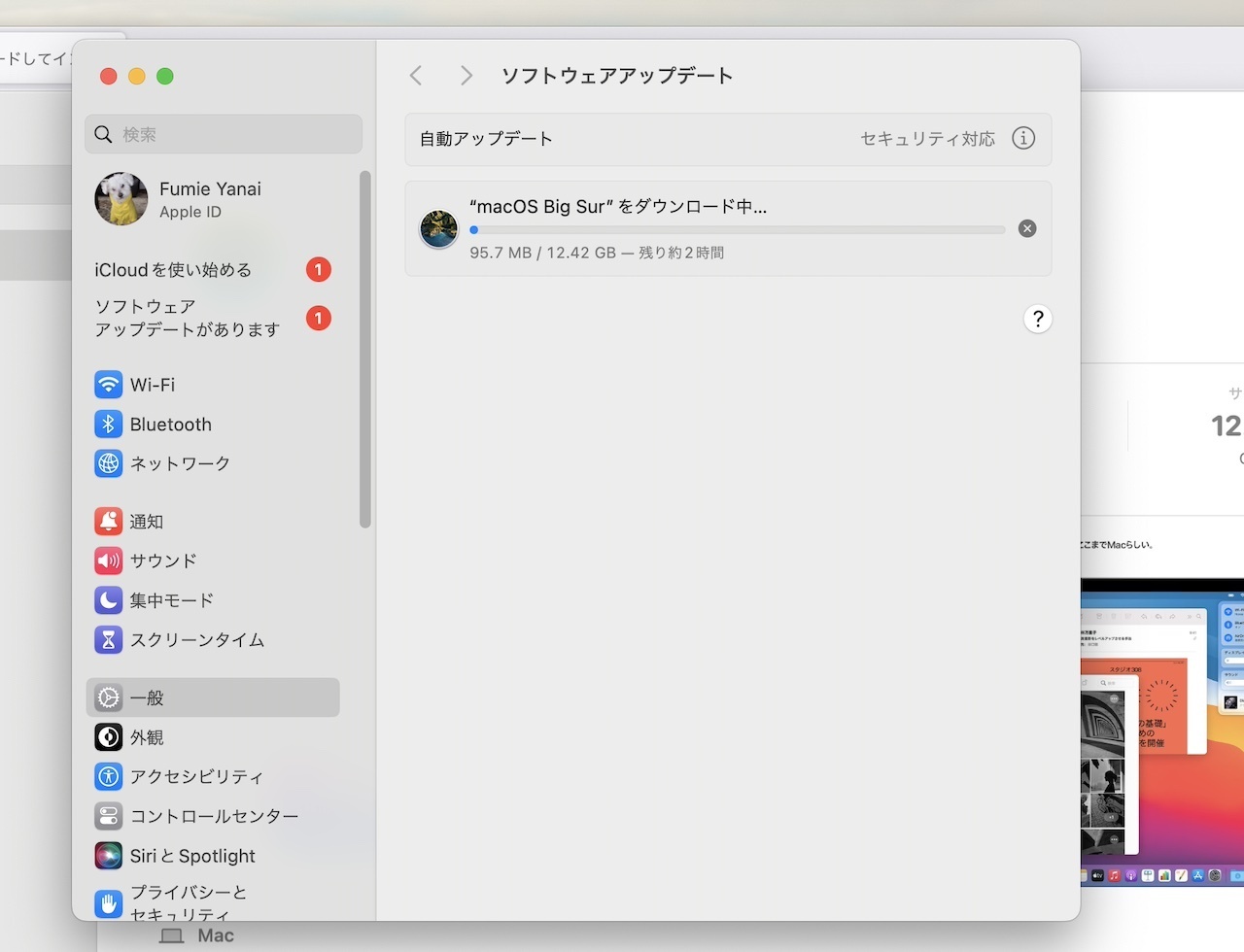Click the macOS Big Sur download progress bar
1244x952 pixels.
[x=737, y=230]
